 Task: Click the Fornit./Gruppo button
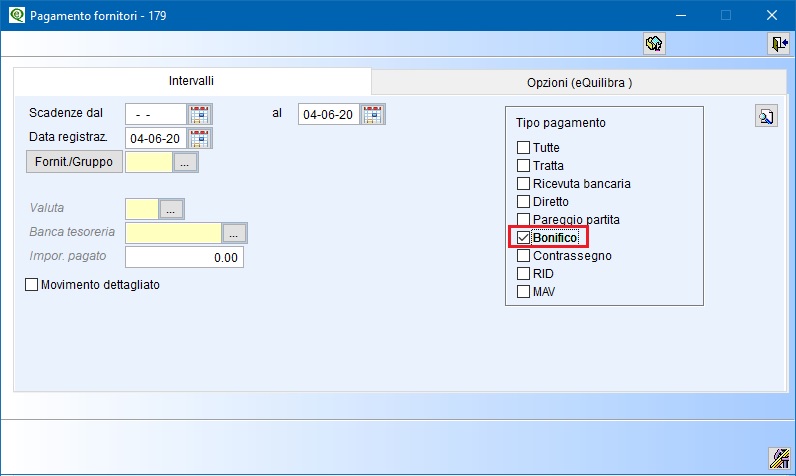click(x=74, y=162)
